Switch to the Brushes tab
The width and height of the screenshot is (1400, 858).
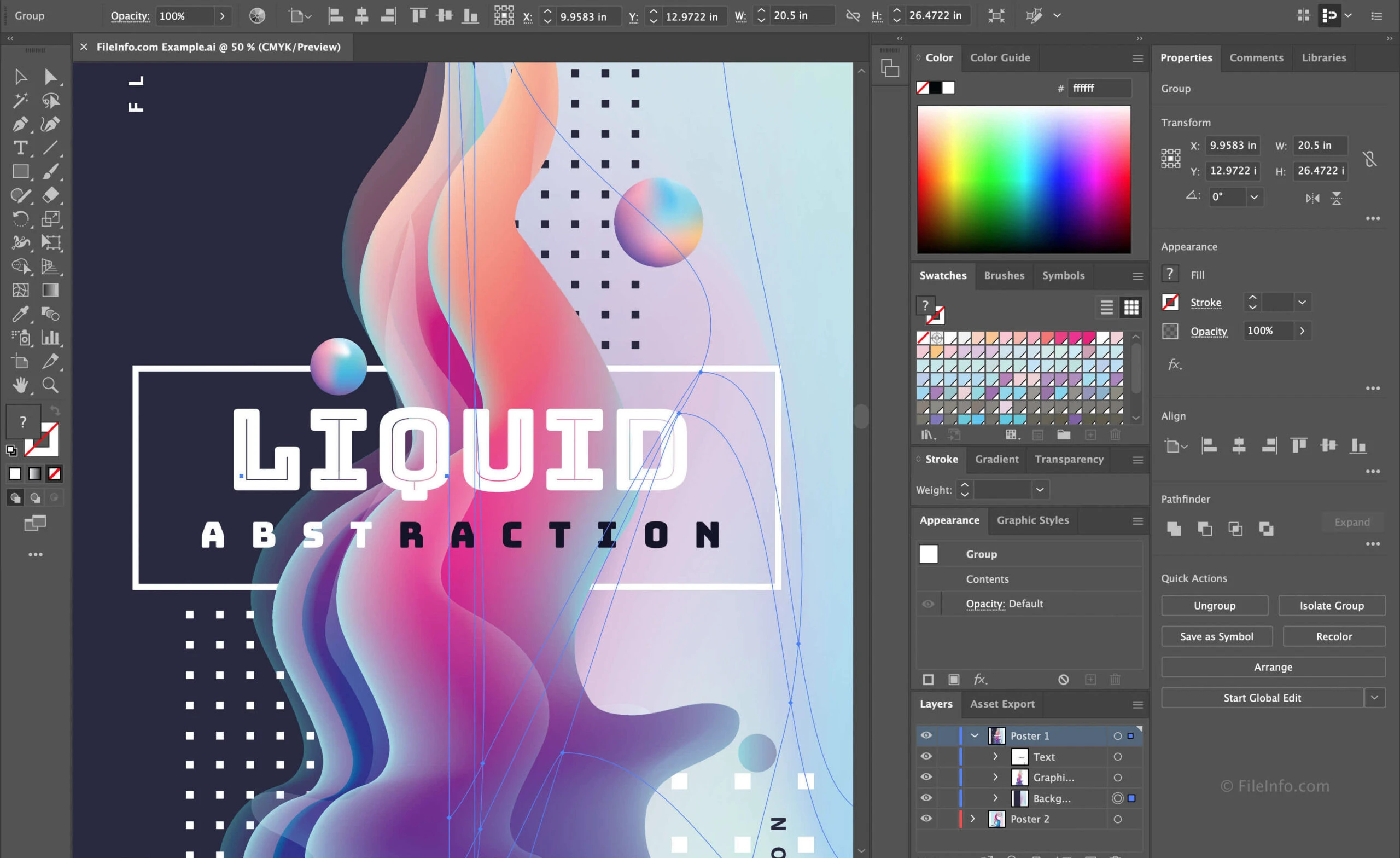pos(1004,275)
